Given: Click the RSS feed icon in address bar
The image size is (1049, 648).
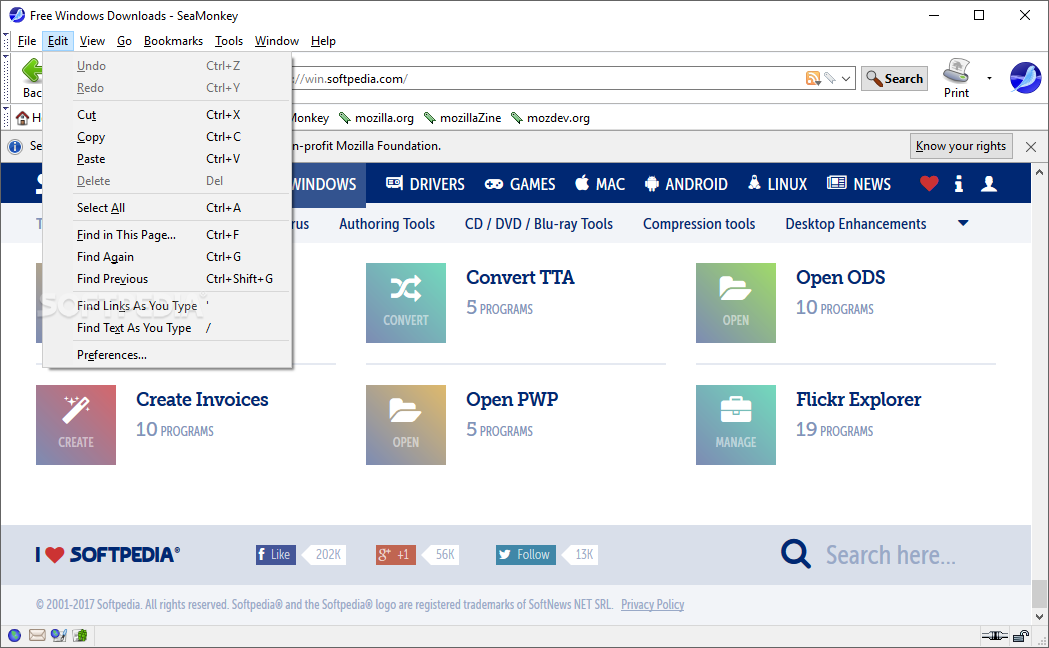Looking at the screenshot, I should pyautogui.click(x=813, y=78).
